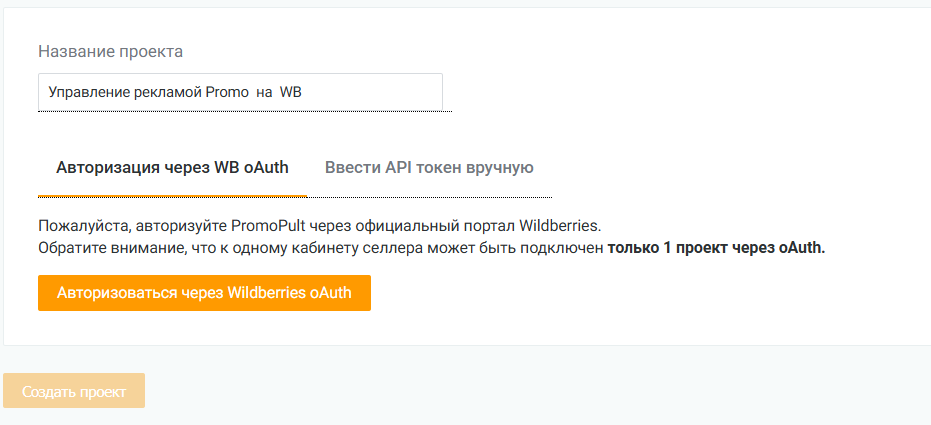
Task: Place cursor on word Promo in input
Action: [226, 92]
